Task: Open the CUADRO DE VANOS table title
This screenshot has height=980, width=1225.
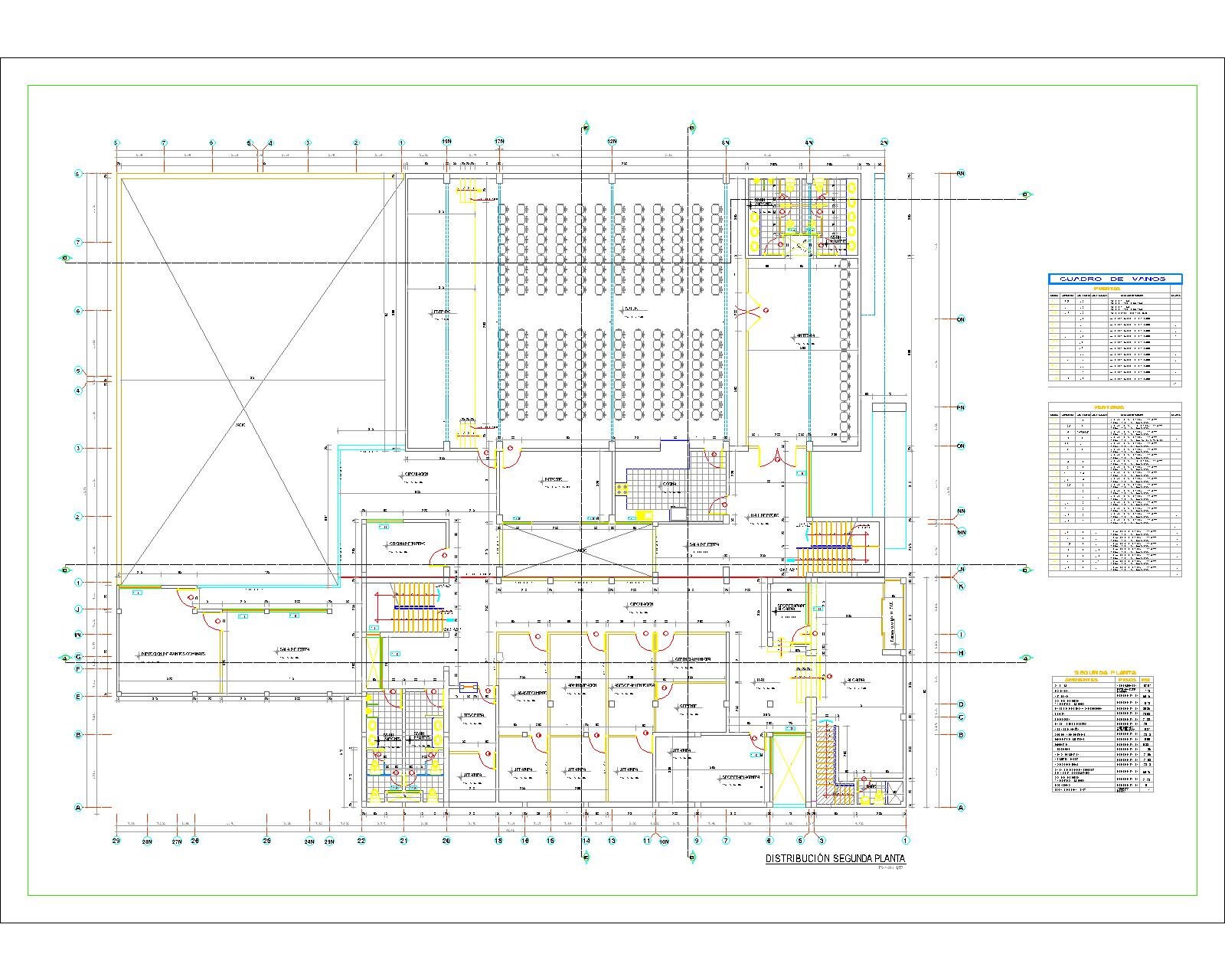Action: (1112, 278)
